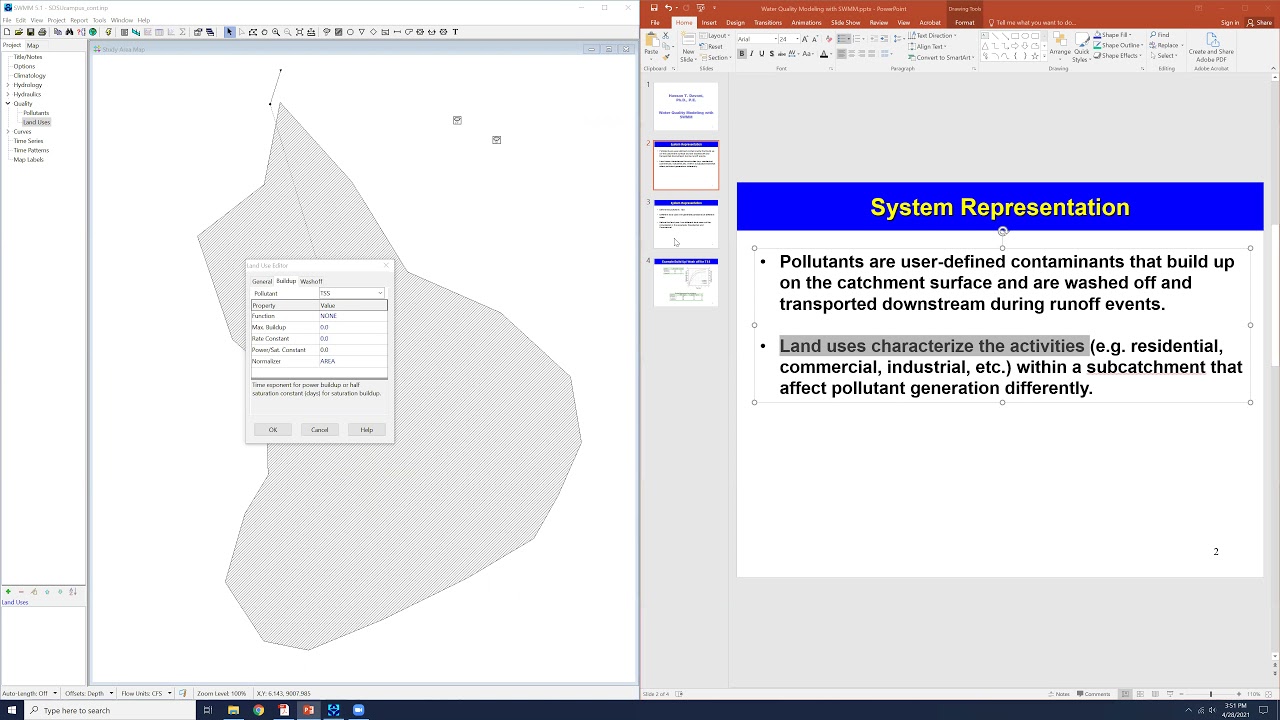The width and height of the screenshot is (1280, 720).
Task: Open a project file in SWMM toolbar
Action: click(x=18, y=32)
